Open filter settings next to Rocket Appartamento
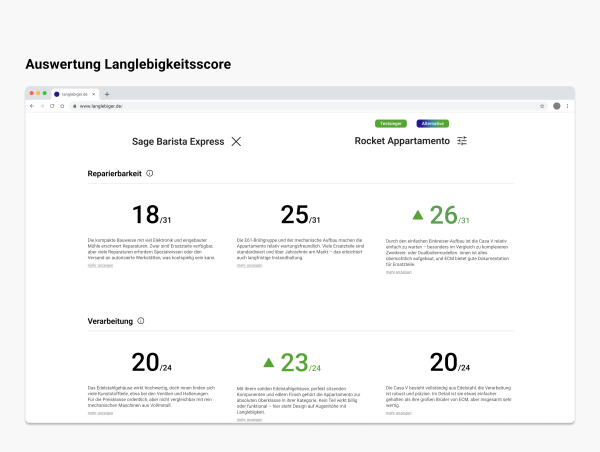The image size is (600, 452). [462, 142]
